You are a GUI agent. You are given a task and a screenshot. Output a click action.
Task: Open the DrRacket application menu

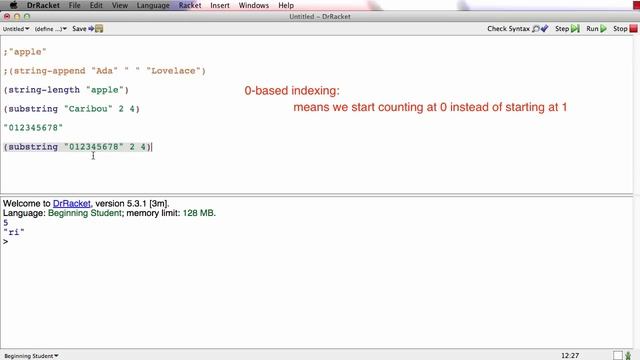[43, 5]
